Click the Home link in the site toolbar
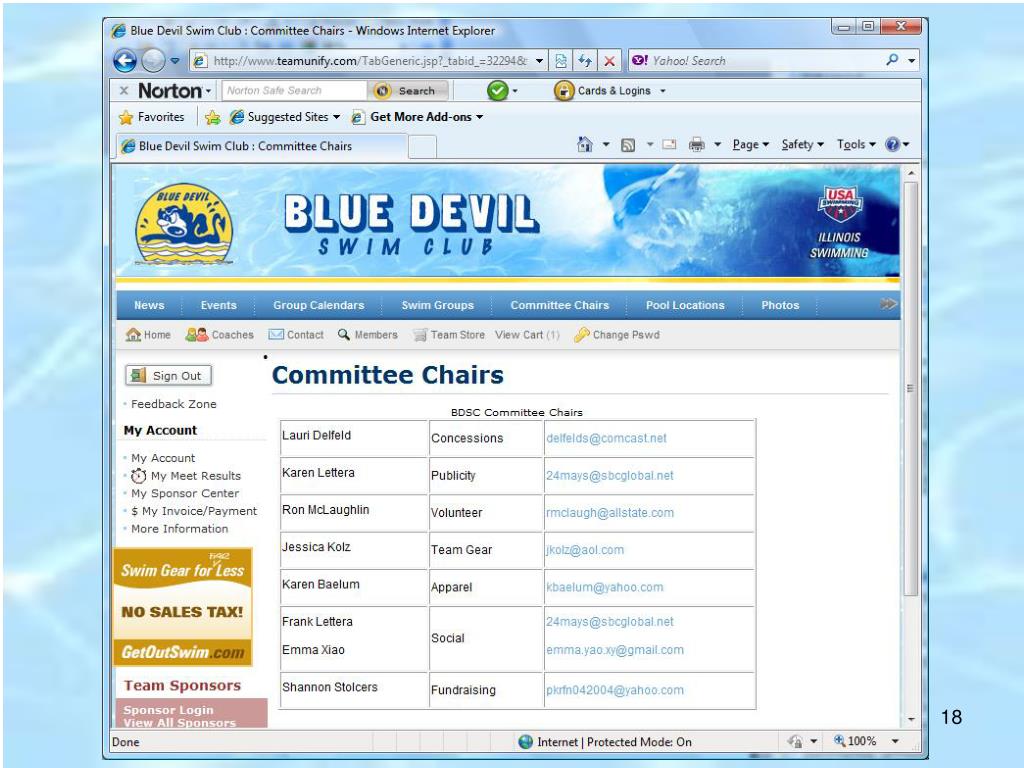Image resolution: width=1024 pixels, height=768 pixels. pos(148,334)
